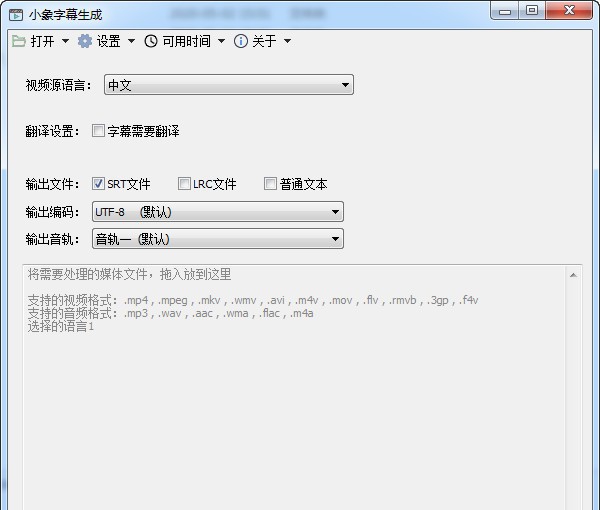600x510 pixels.
Task: Click the 输出文件 label
Action: coord(52,184)
